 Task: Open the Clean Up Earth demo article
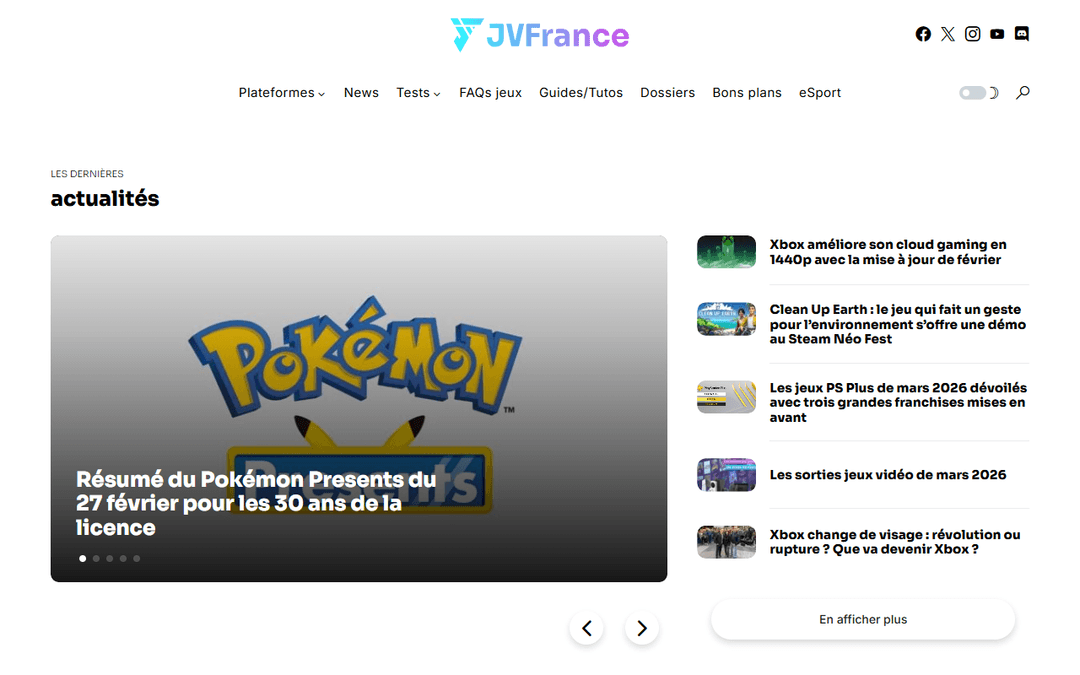(897, 324)
